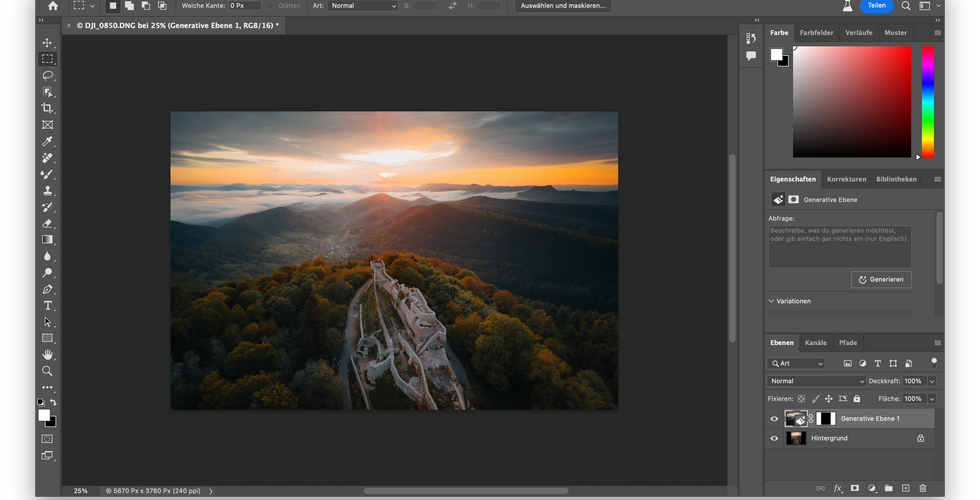Select the Blur tool
The image size is (980, 500).
click(47, 256)
